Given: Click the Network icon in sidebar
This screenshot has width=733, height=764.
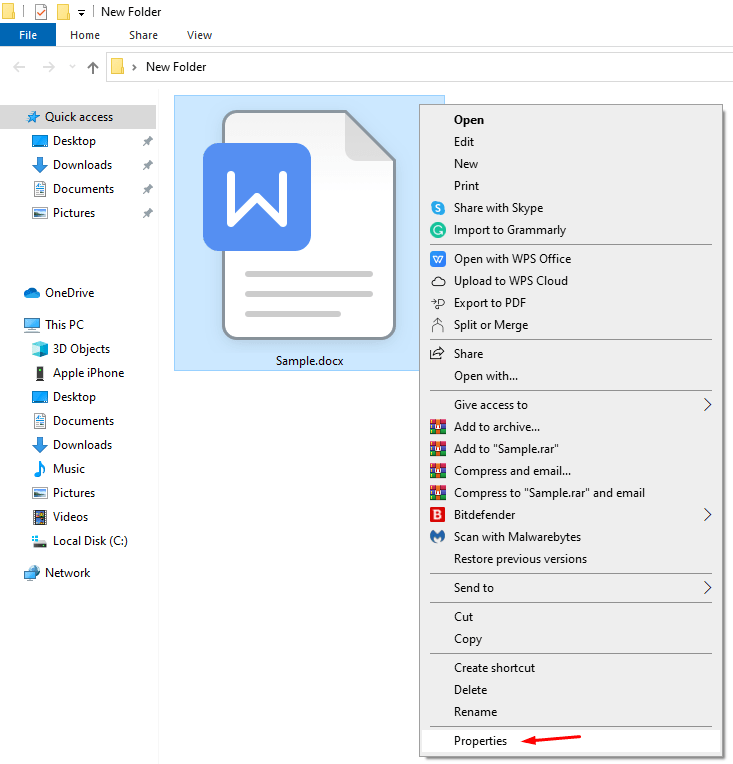Looking at the screenshot, I should click(32, 573).
